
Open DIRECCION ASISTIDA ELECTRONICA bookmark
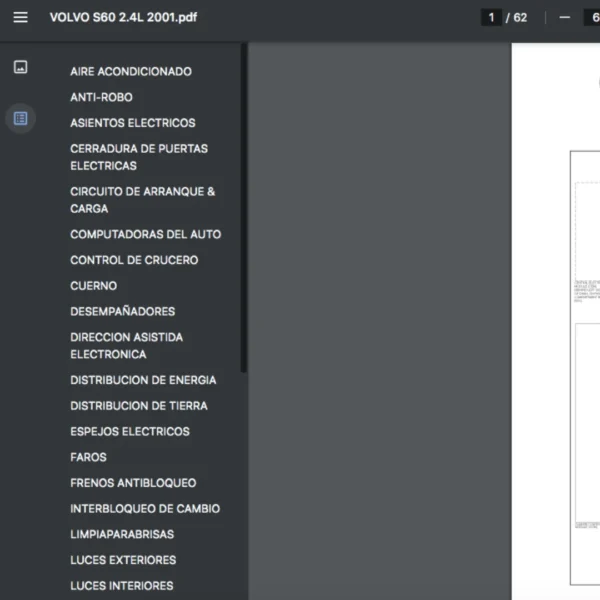pyautogui.click(x=126, y=346)
